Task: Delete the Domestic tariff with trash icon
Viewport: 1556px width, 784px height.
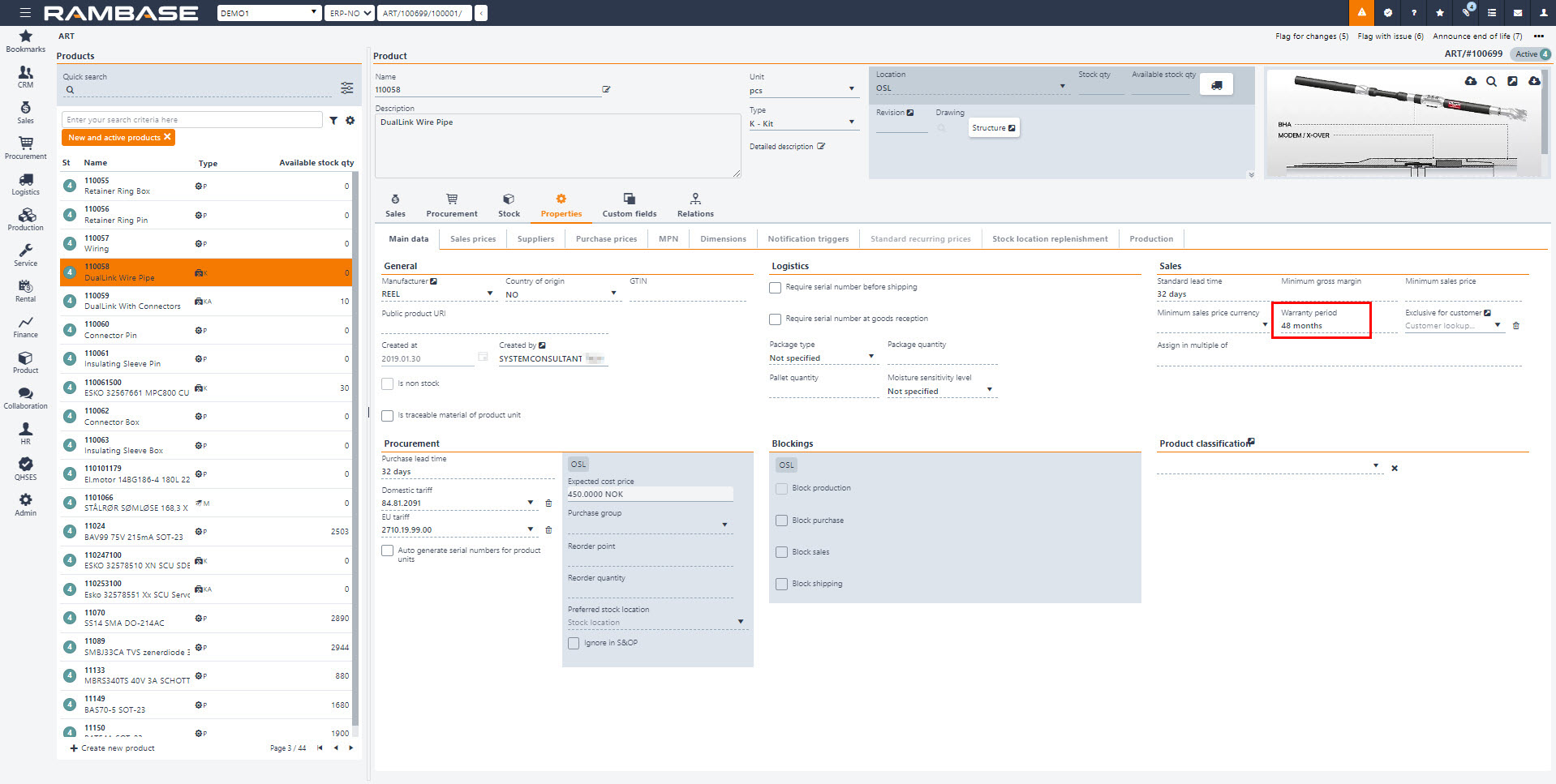Action: [548, 503]
